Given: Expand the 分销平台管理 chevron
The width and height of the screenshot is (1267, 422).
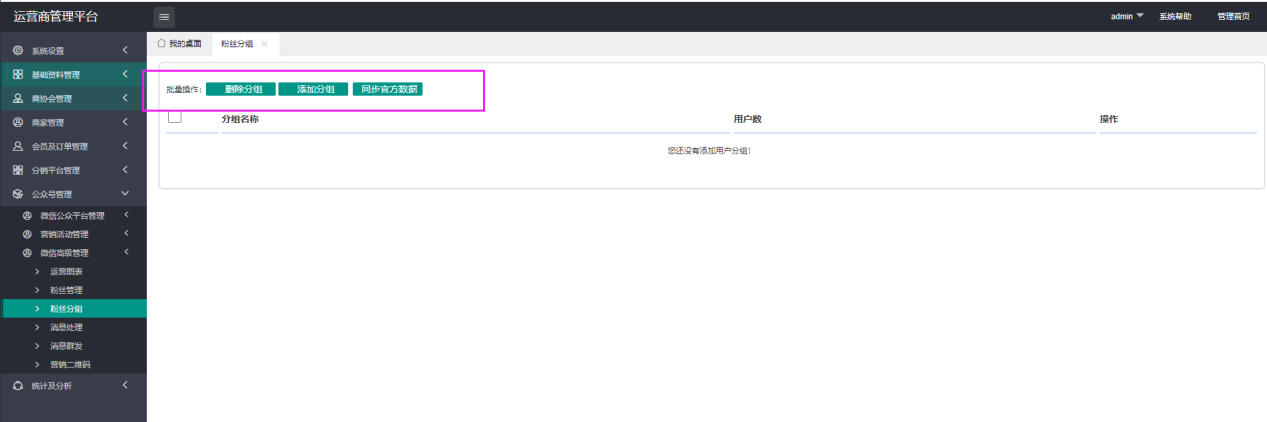Looking at the screenshot, I should click(125, 170).
